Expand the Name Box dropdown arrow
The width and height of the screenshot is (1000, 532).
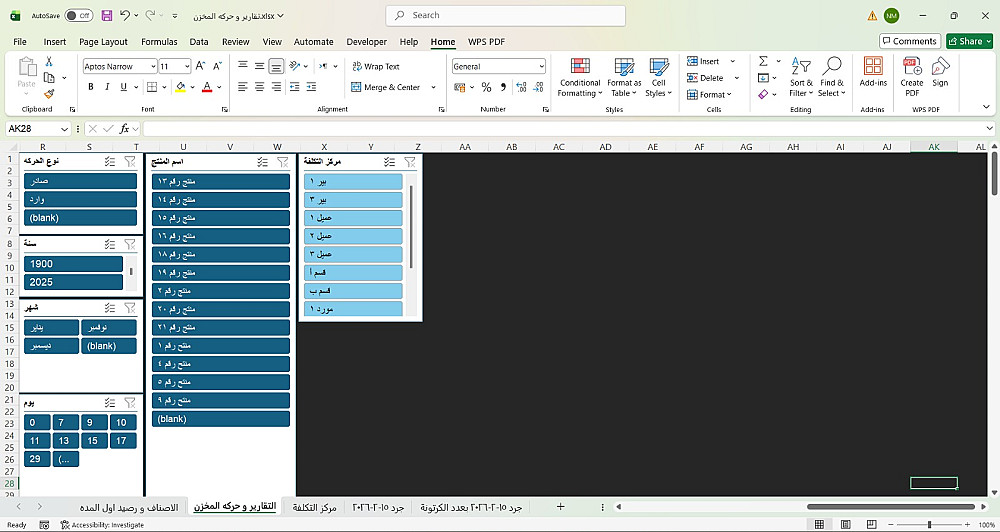[64, 129]
